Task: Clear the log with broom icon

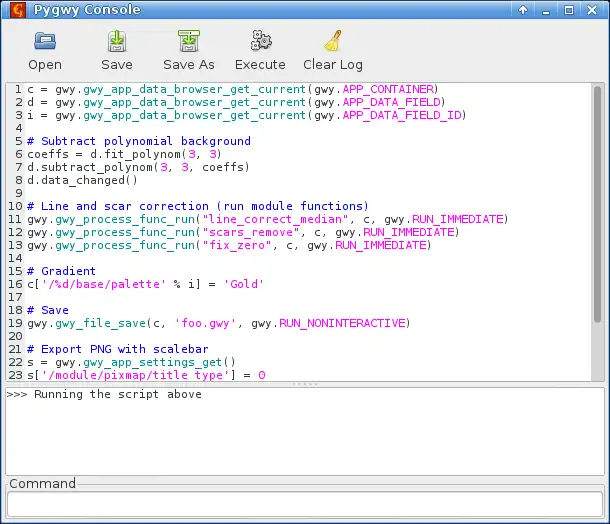Action: tap(333, 41)
